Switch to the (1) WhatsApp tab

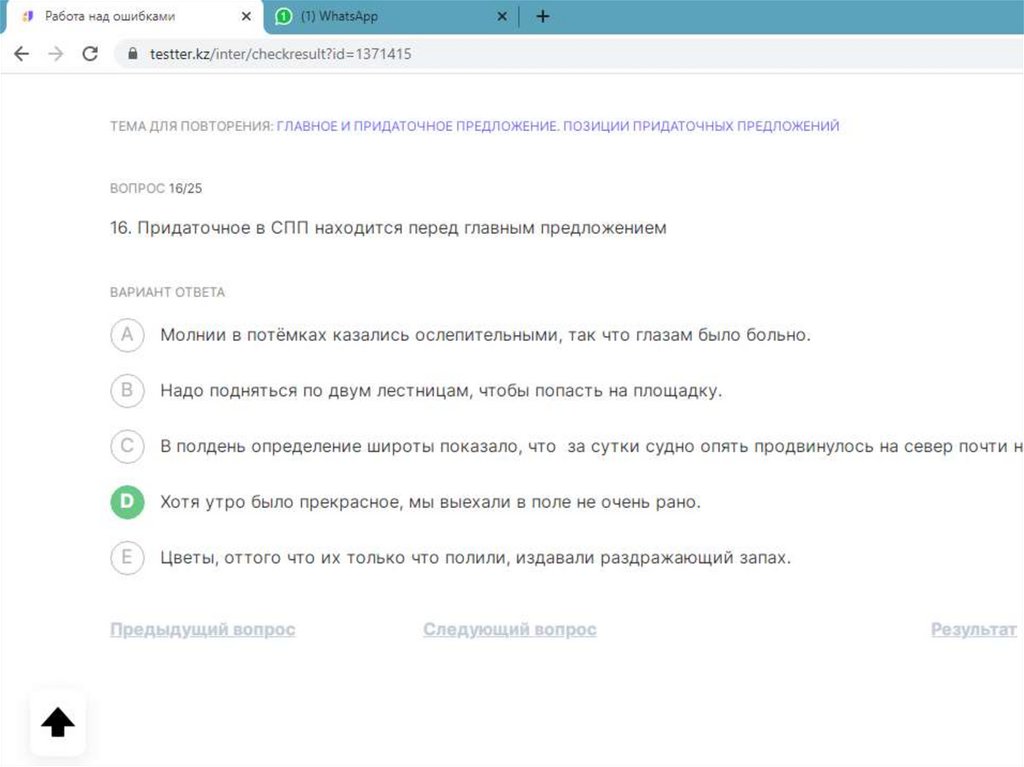391,16
